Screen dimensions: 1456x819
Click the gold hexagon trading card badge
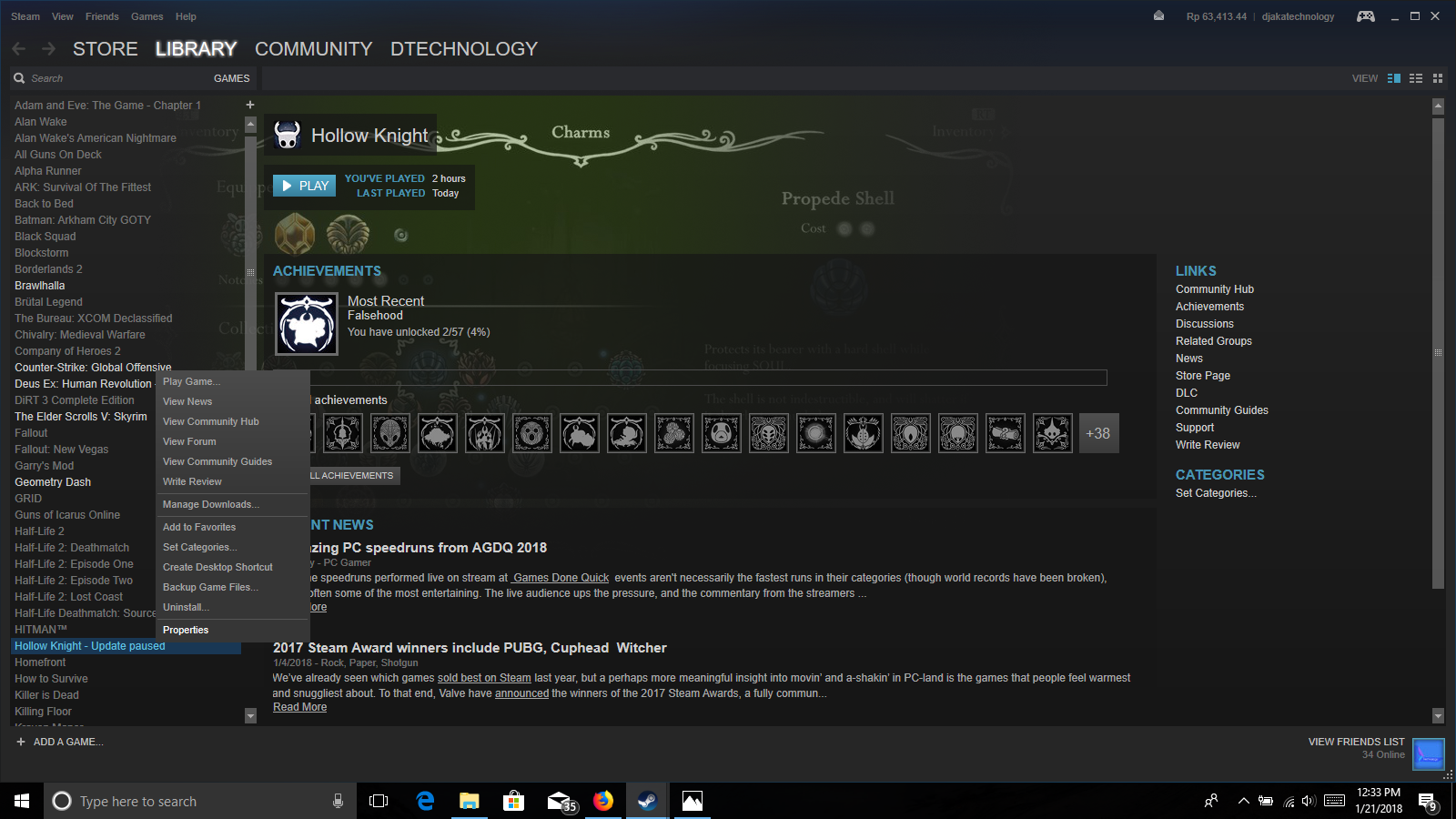(x=295, y=234)
